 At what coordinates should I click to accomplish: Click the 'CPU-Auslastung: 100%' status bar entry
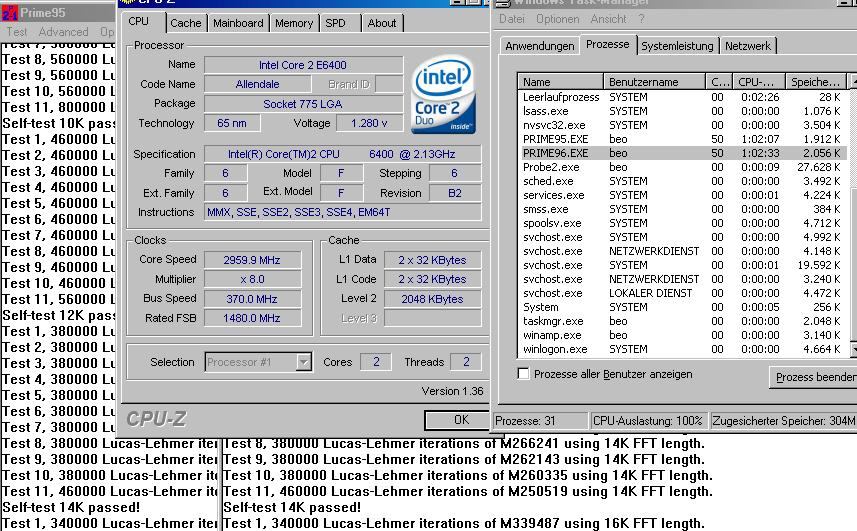[x=648, y=421]
